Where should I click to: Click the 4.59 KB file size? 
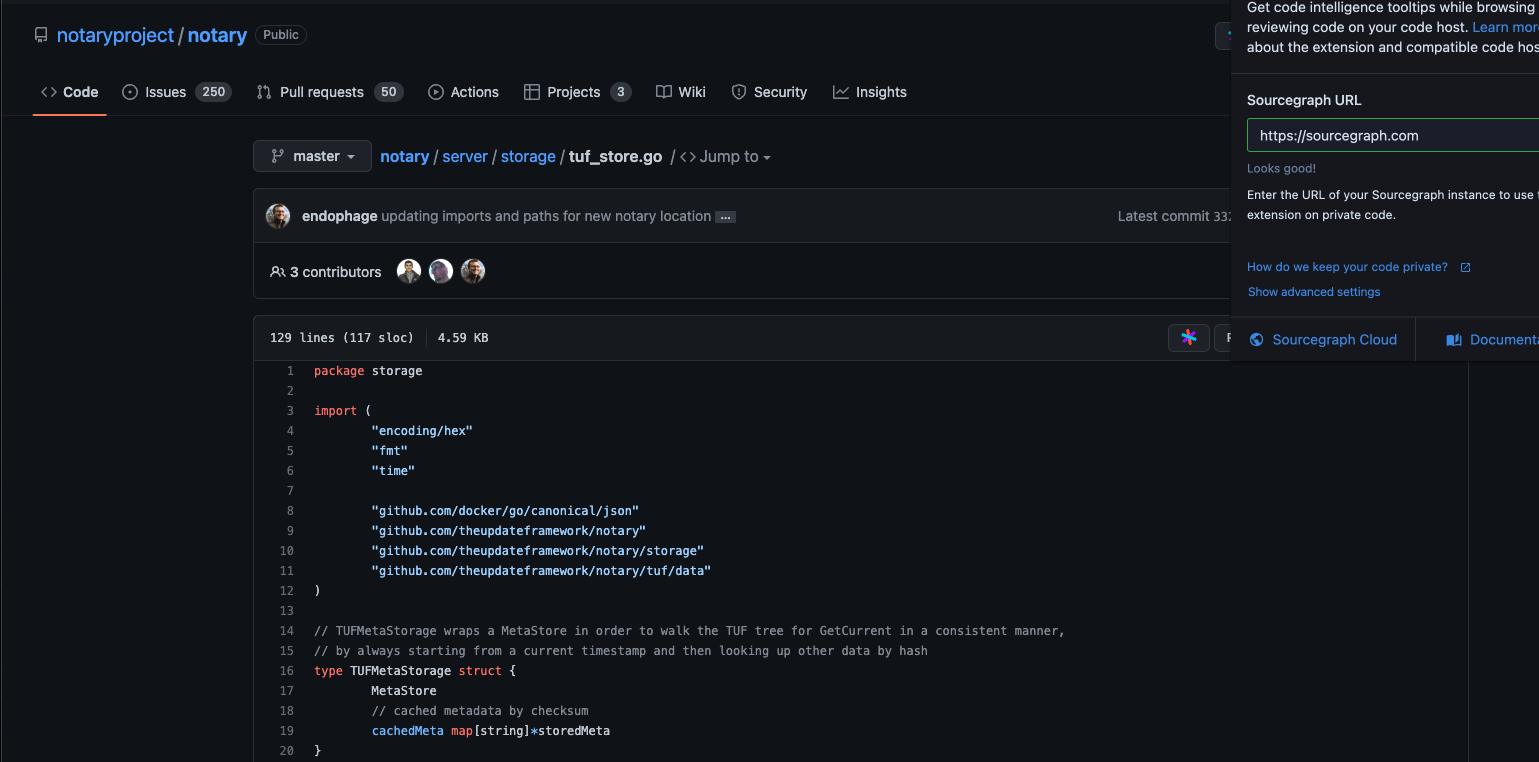pyautogui.click(x=463, y=338)
